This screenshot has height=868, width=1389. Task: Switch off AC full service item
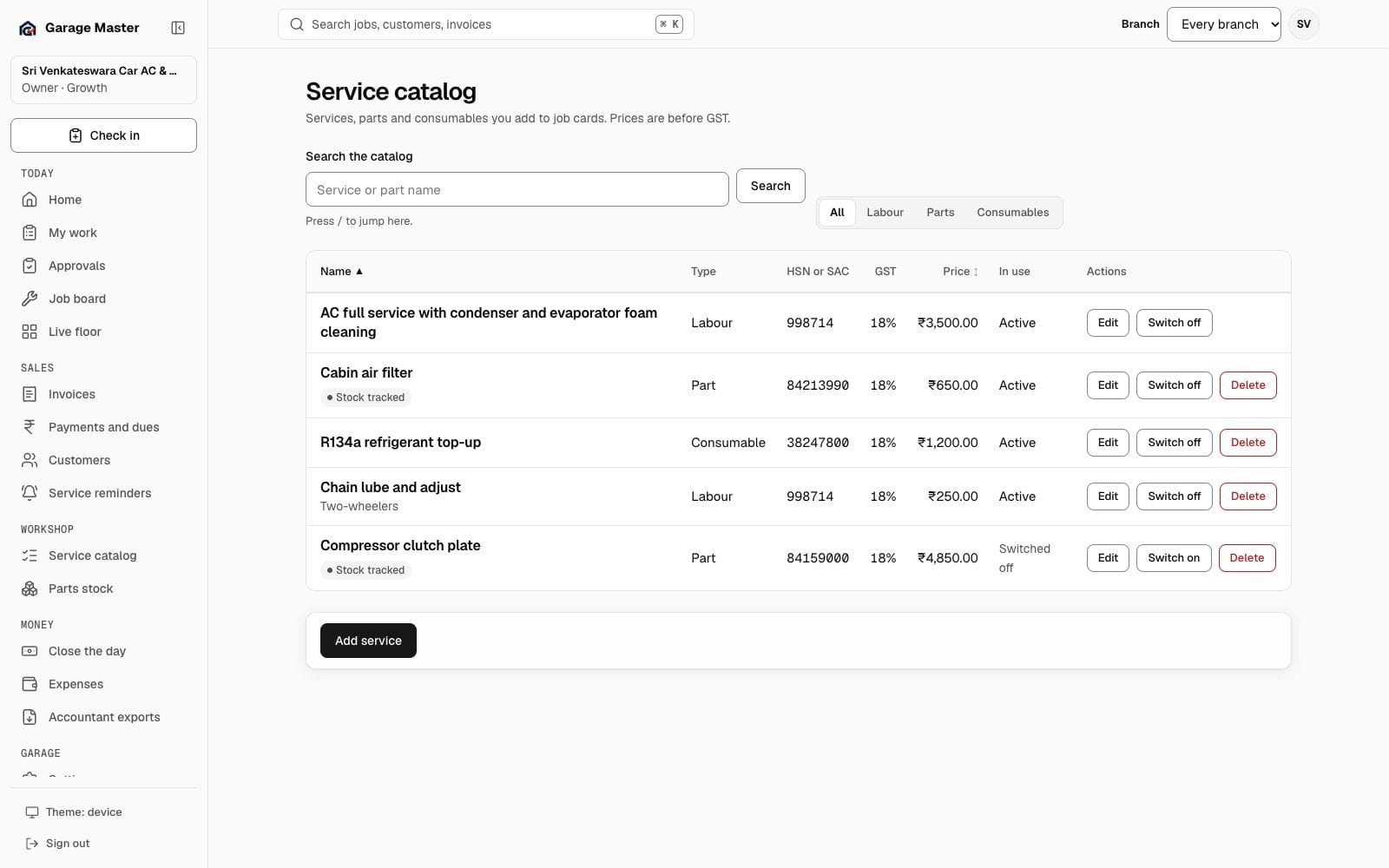[1174, 323]
